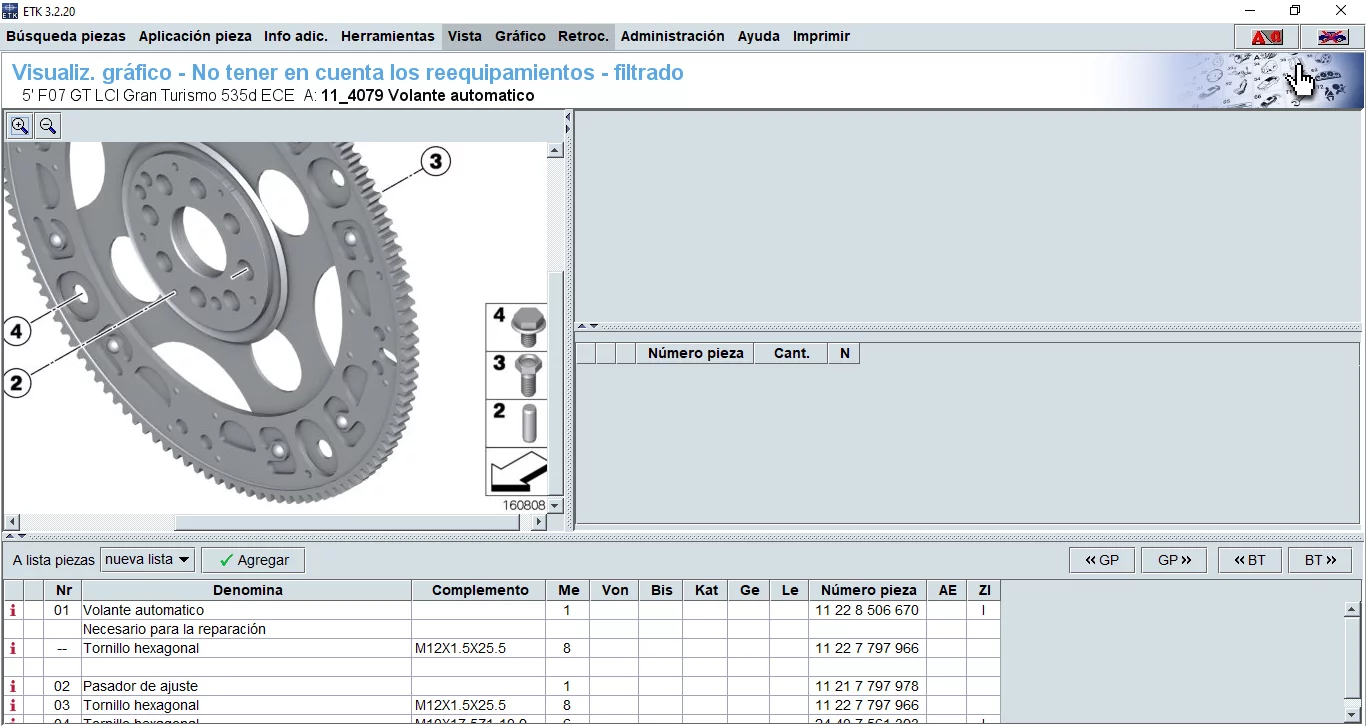This screenshot has width=1366, height=726.
Task: Open the Imprimir menu
Action: pyautogui.click(x=820, y=36)
